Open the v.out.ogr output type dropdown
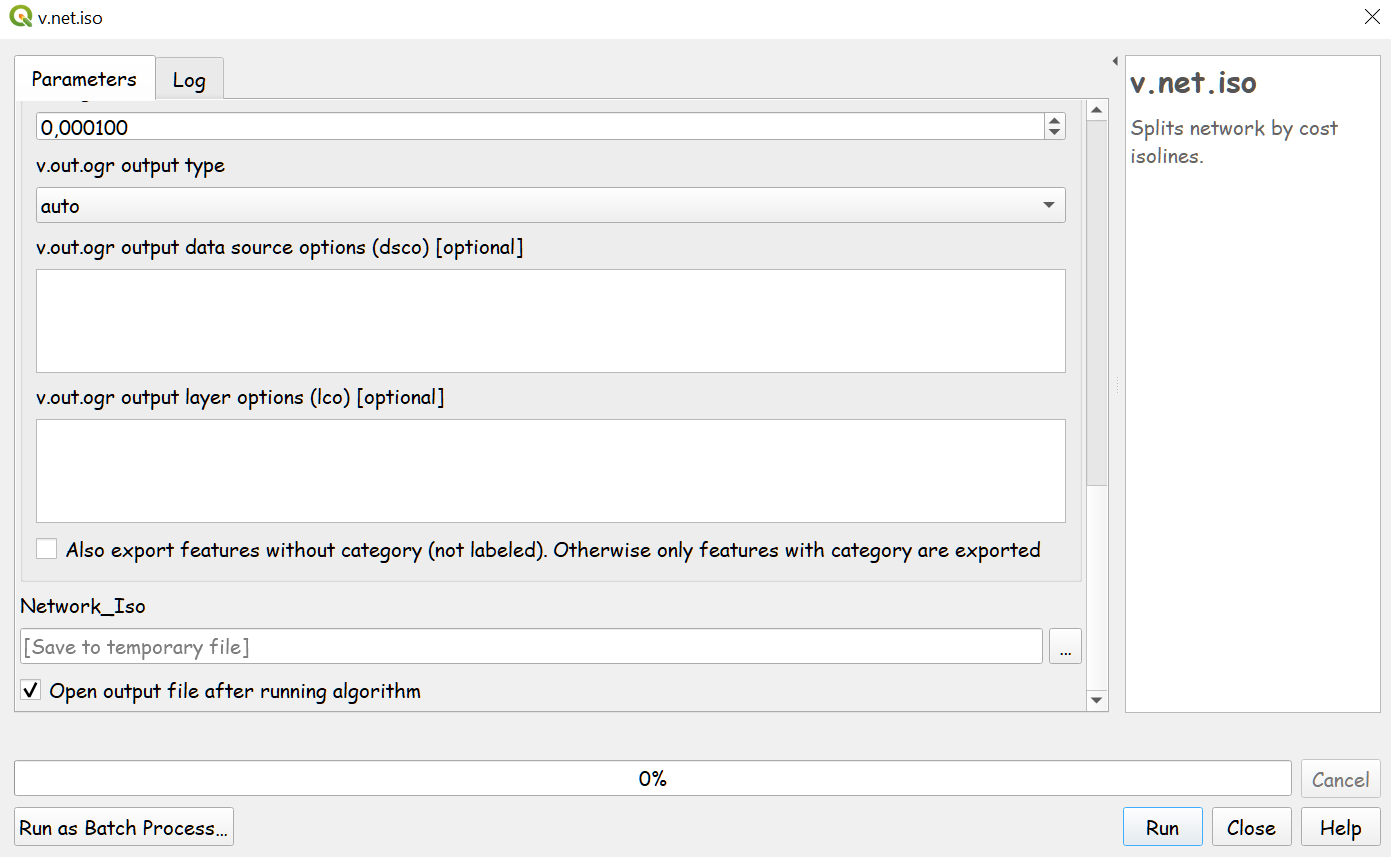This screenshot has width=1391, height=857. click(x=550, y=206)
